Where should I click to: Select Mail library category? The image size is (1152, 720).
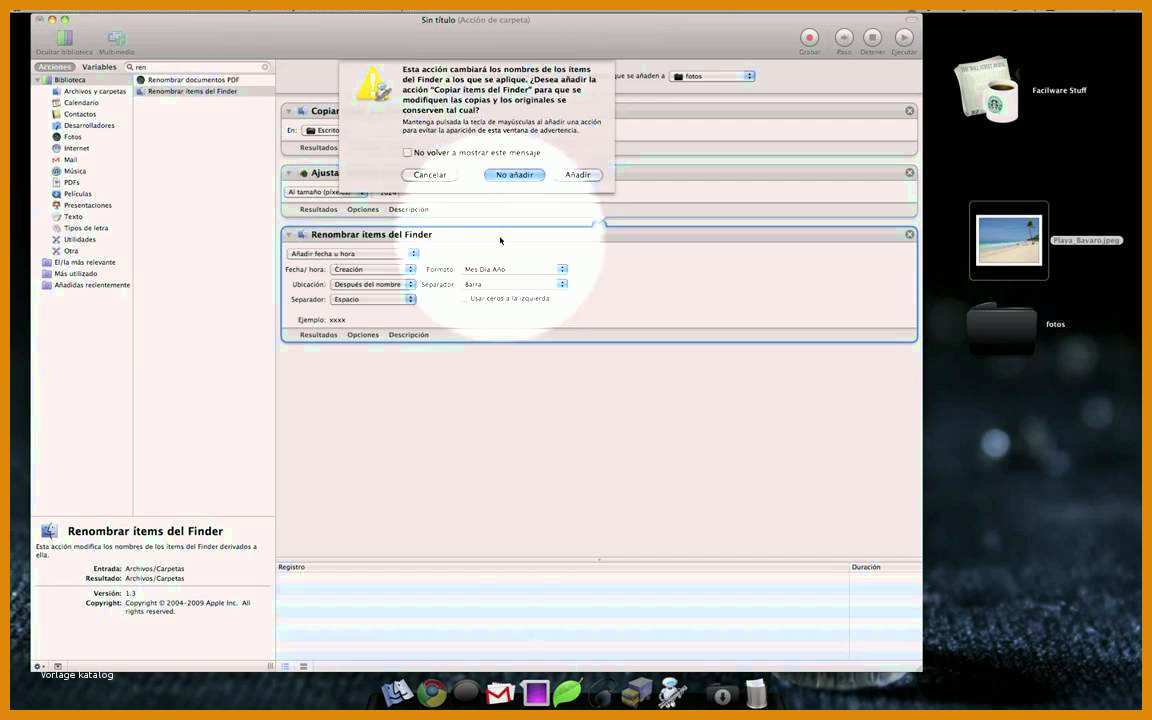pos(70,159)
